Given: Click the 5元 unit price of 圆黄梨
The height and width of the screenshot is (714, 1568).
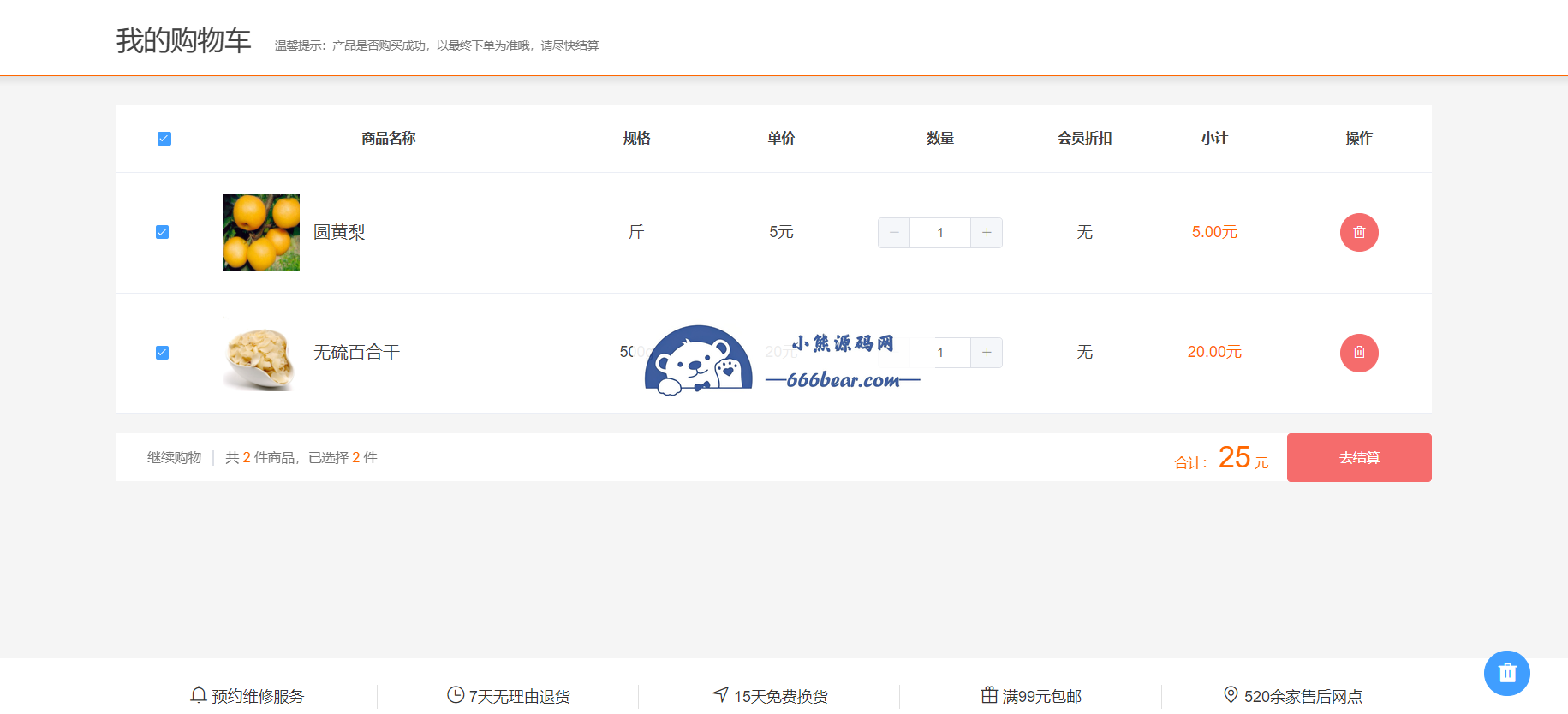Looking at the screenshot, I should (781, 232).
